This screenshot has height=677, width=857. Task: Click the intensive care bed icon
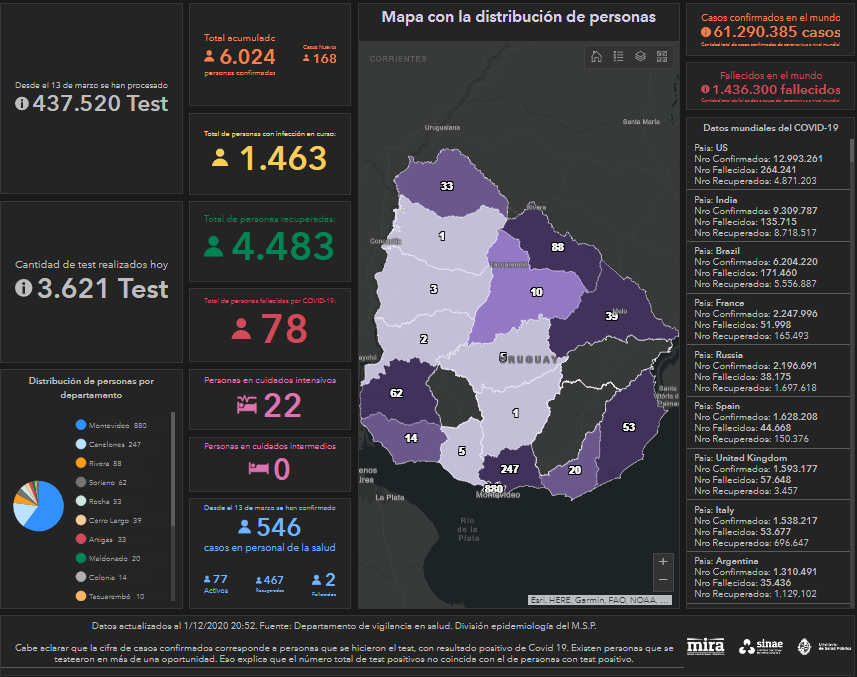(x=246, y=404)
